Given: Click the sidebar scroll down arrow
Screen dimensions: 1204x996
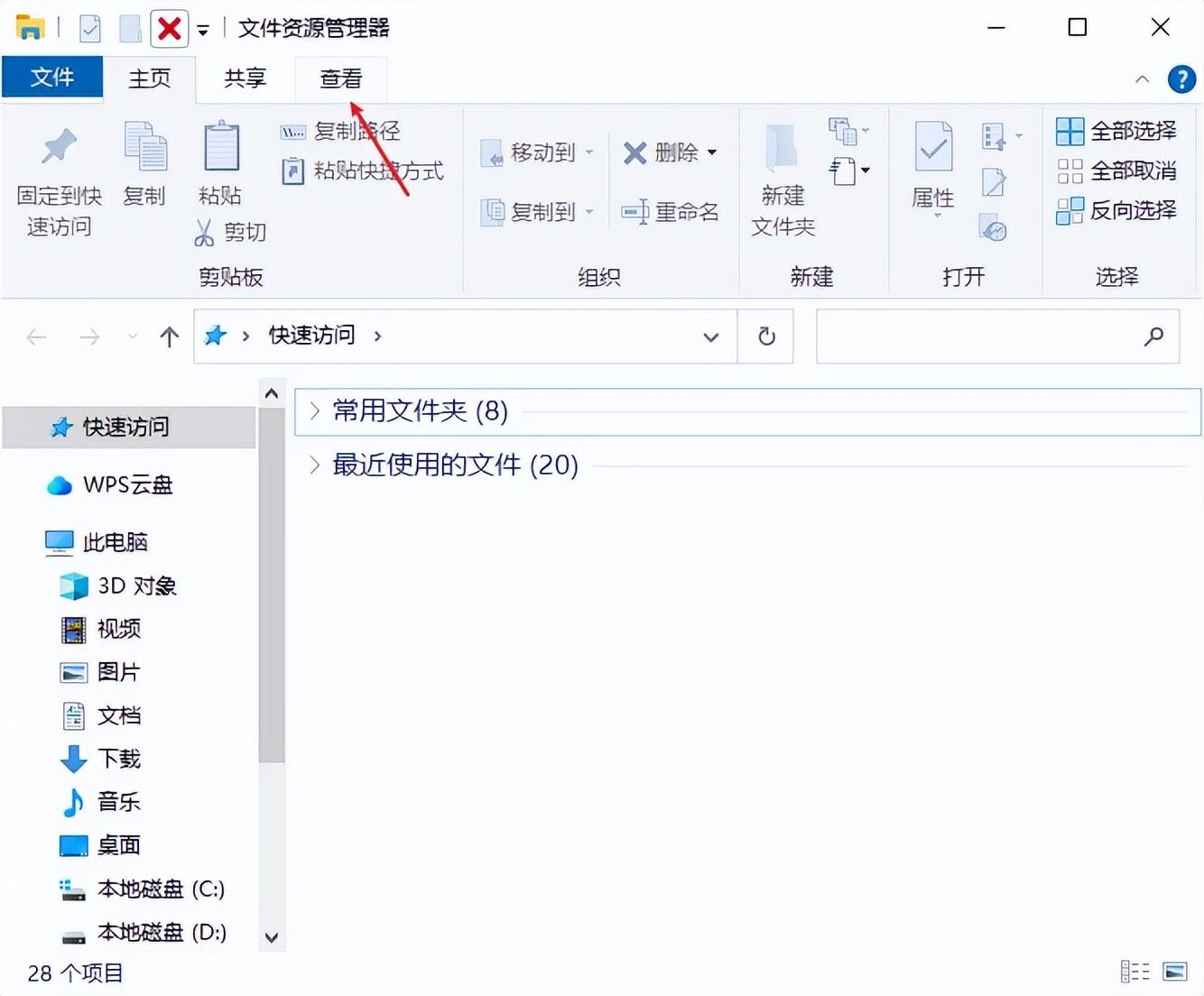Looking at the screenshot, I should pos(271,938).
